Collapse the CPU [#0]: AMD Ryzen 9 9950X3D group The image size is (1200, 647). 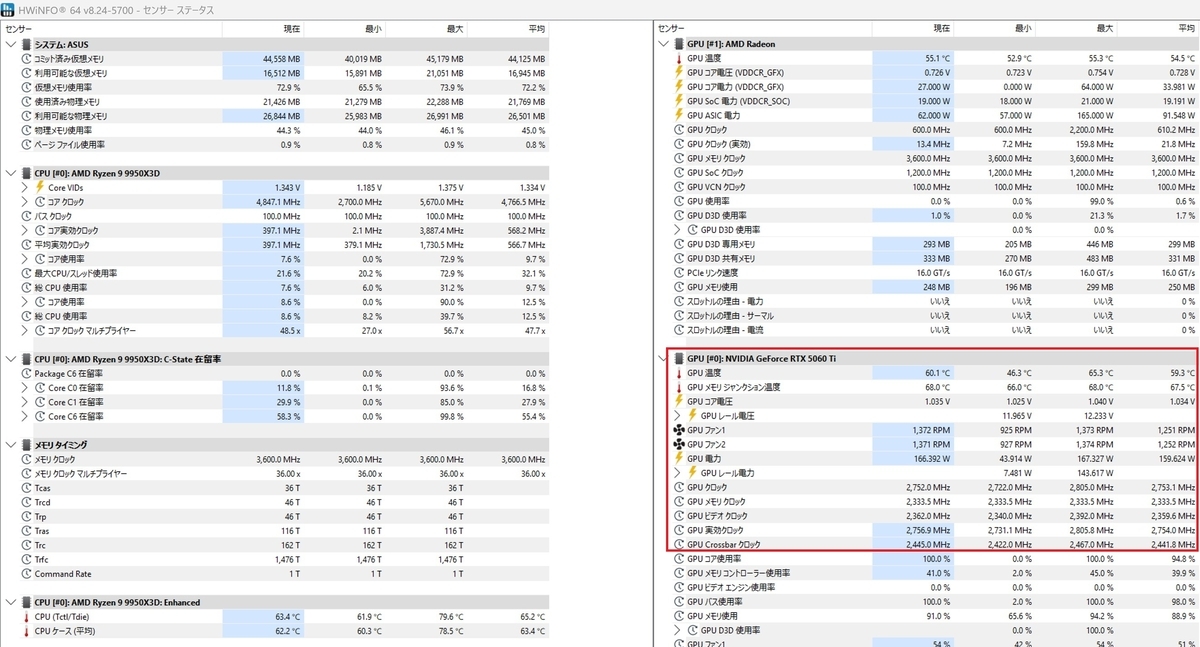[x=11, y=173]
